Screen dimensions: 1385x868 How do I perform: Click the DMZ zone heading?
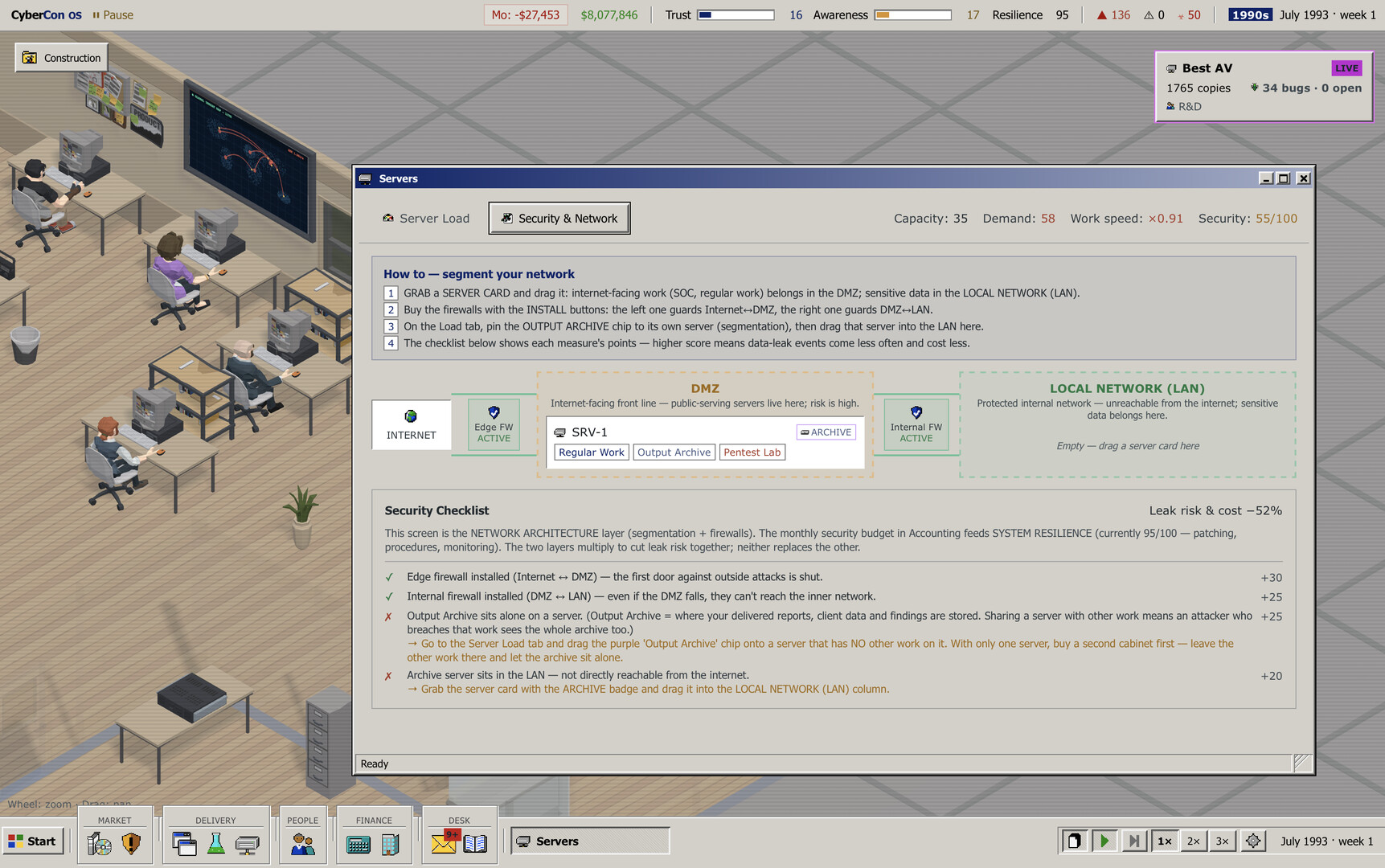[x=705, y=388]
